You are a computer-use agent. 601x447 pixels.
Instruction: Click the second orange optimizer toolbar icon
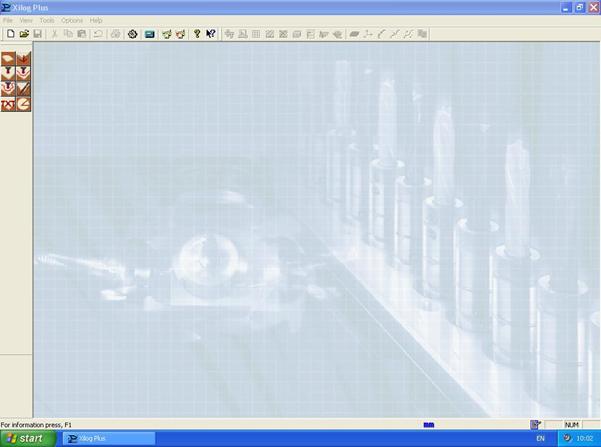(x=181, y=34)
